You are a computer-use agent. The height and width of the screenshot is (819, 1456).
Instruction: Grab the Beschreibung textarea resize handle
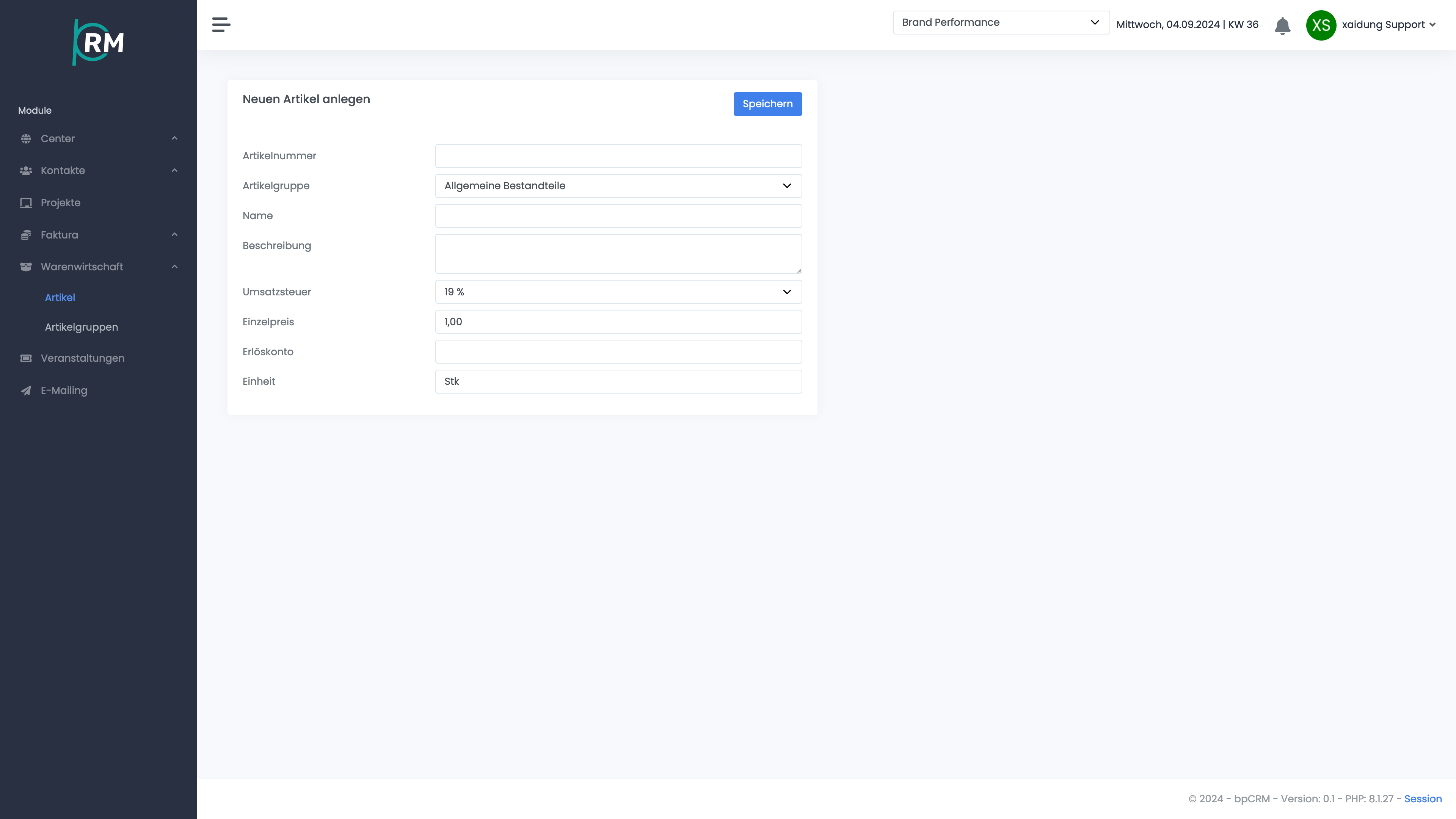tap(799, 270)
